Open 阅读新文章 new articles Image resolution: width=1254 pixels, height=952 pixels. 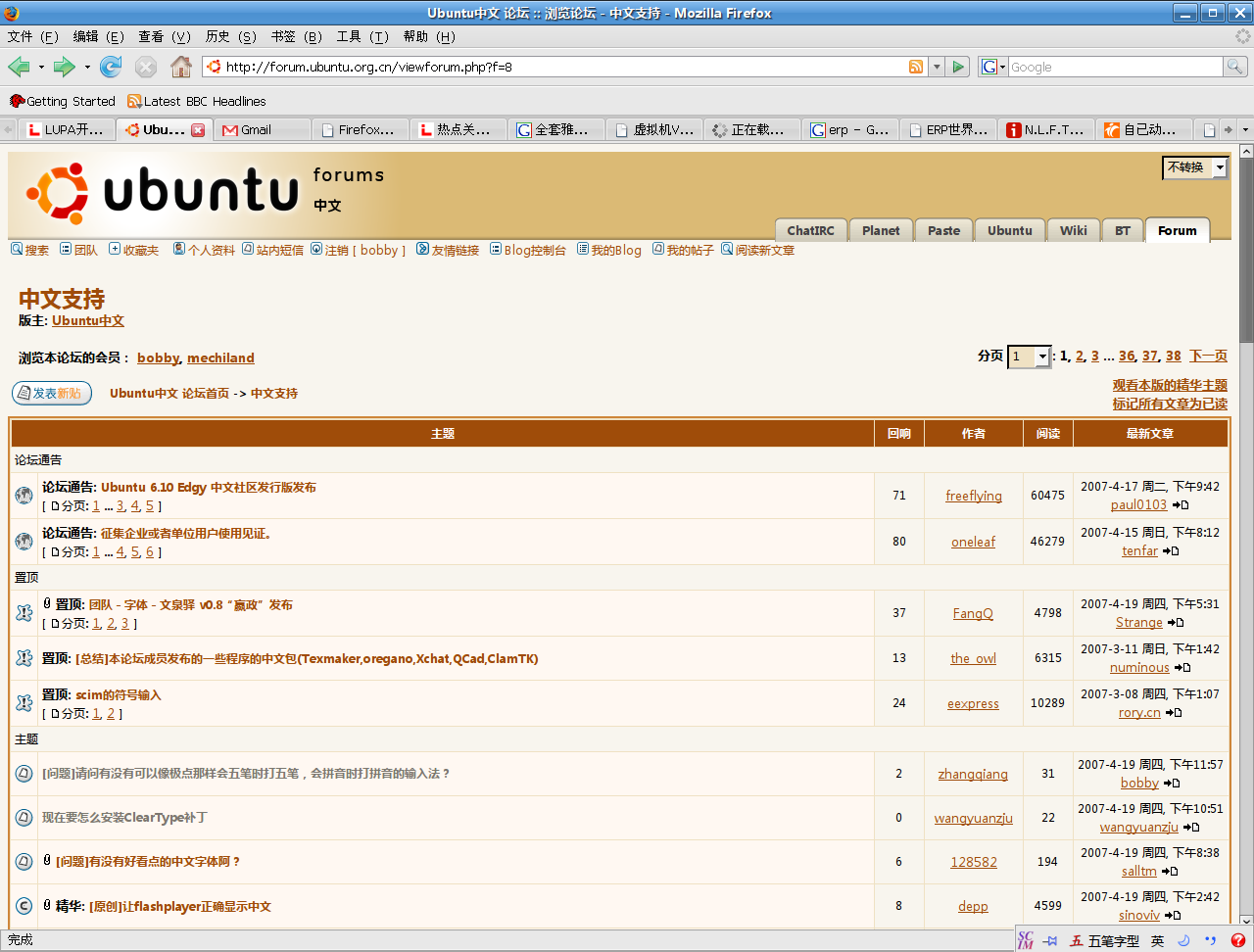(757, 250)
